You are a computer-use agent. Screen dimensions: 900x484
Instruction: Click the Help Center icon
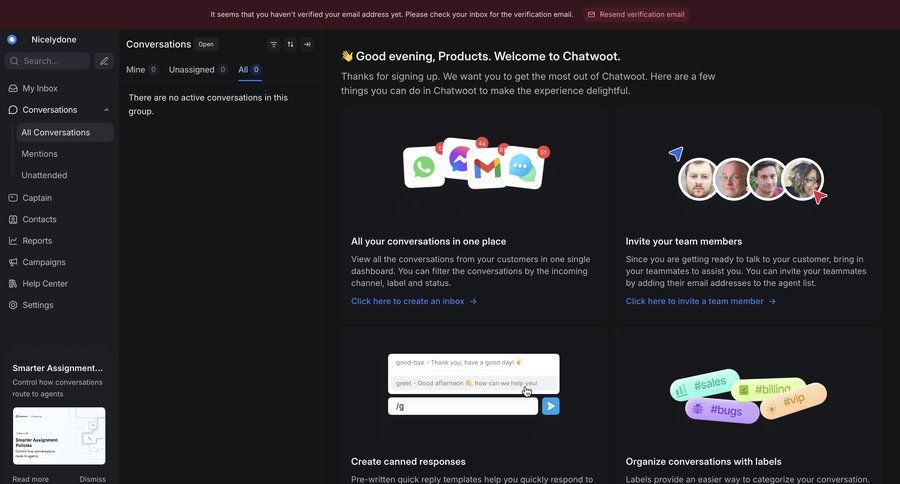click(13, 284)
